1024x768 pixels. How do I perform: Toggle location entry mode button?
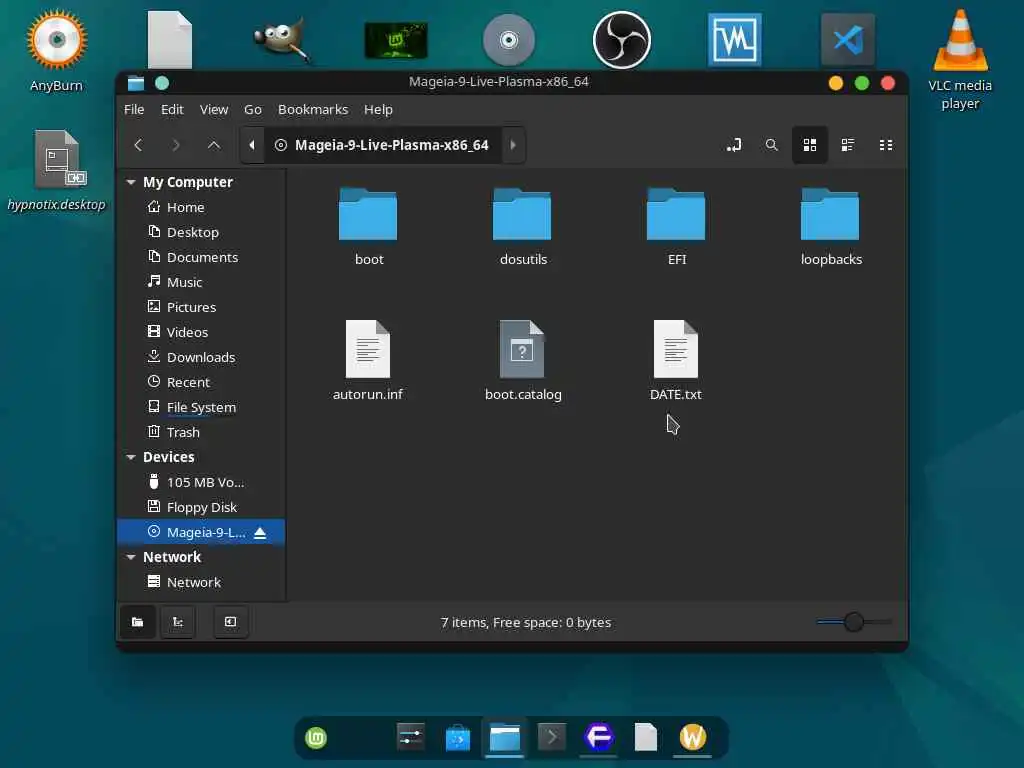733,145
